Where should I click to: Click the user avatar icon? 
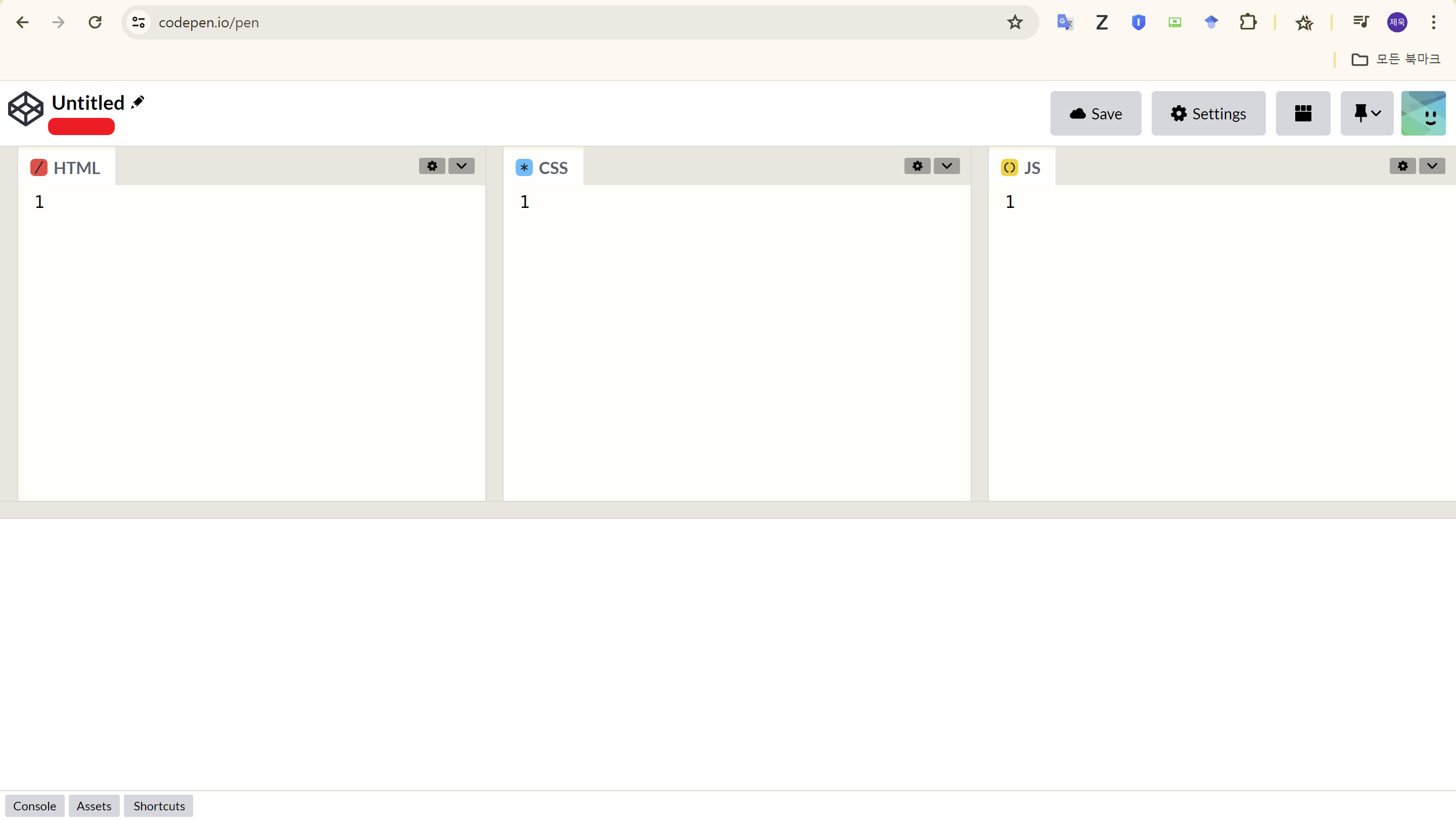[1423, 113]
